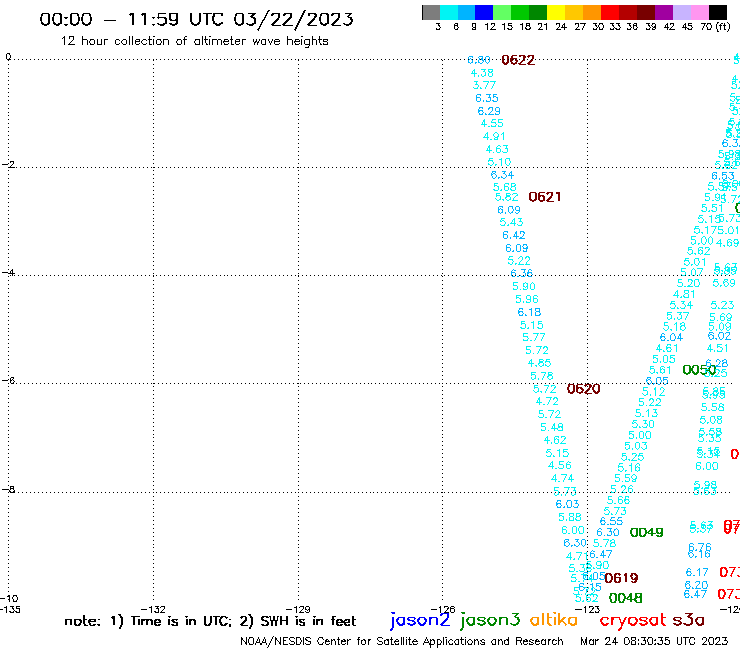
Task: Click the 0622 pass time marker
Action: pyautogui.click(x=518, y=60)
